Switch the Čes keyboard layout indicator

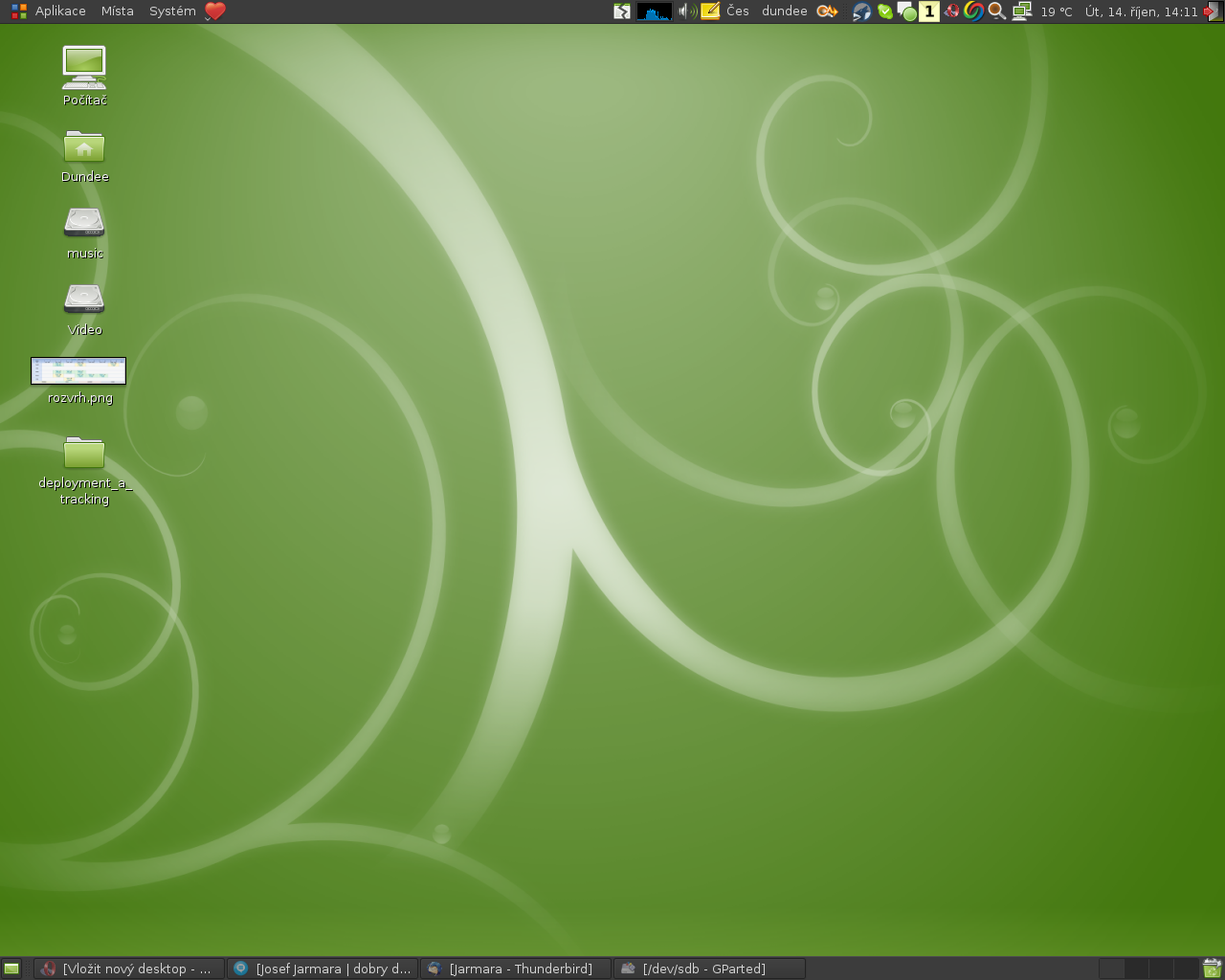[738, 11]
